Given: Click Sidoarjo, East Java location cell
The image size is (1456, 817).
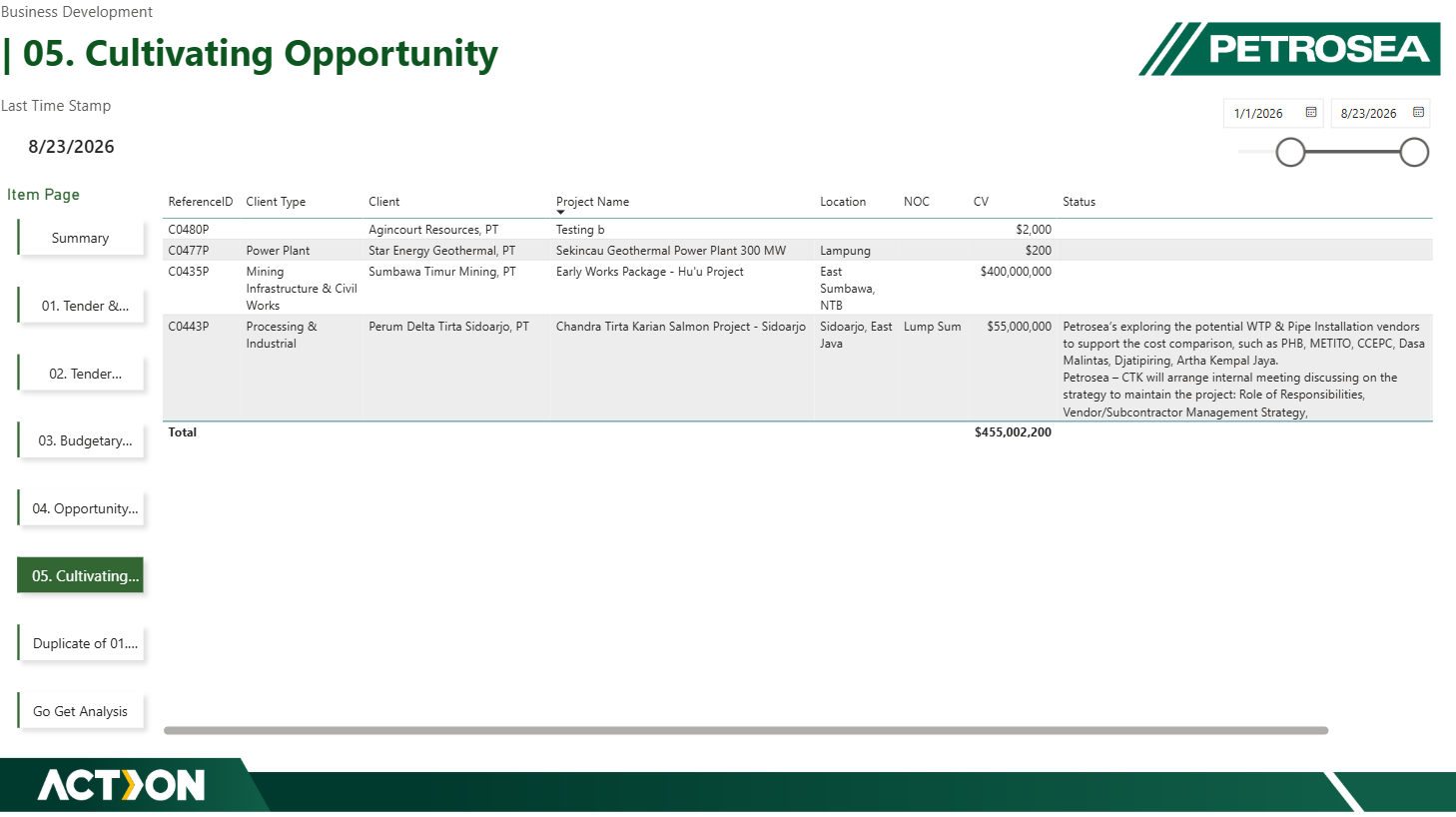Looking at the screenshot, I should click(x=857, y=335).
